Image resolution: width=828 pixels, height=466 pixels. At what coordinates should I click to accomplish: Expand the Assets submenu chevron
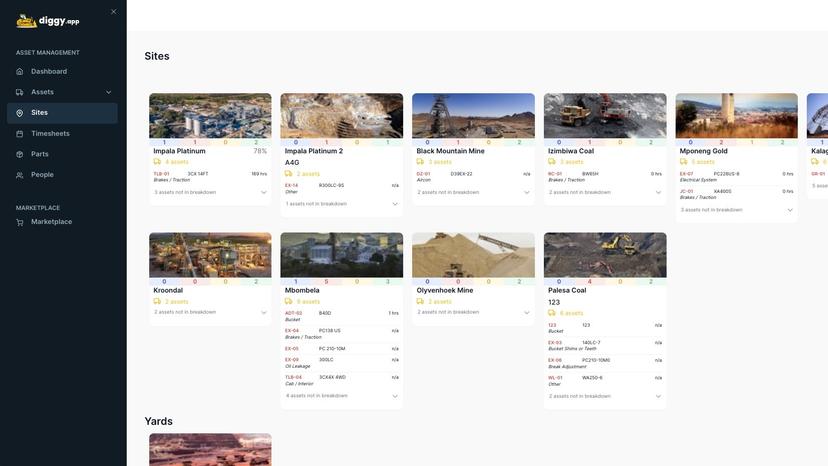pyautogui.click(x=109, y=92)
